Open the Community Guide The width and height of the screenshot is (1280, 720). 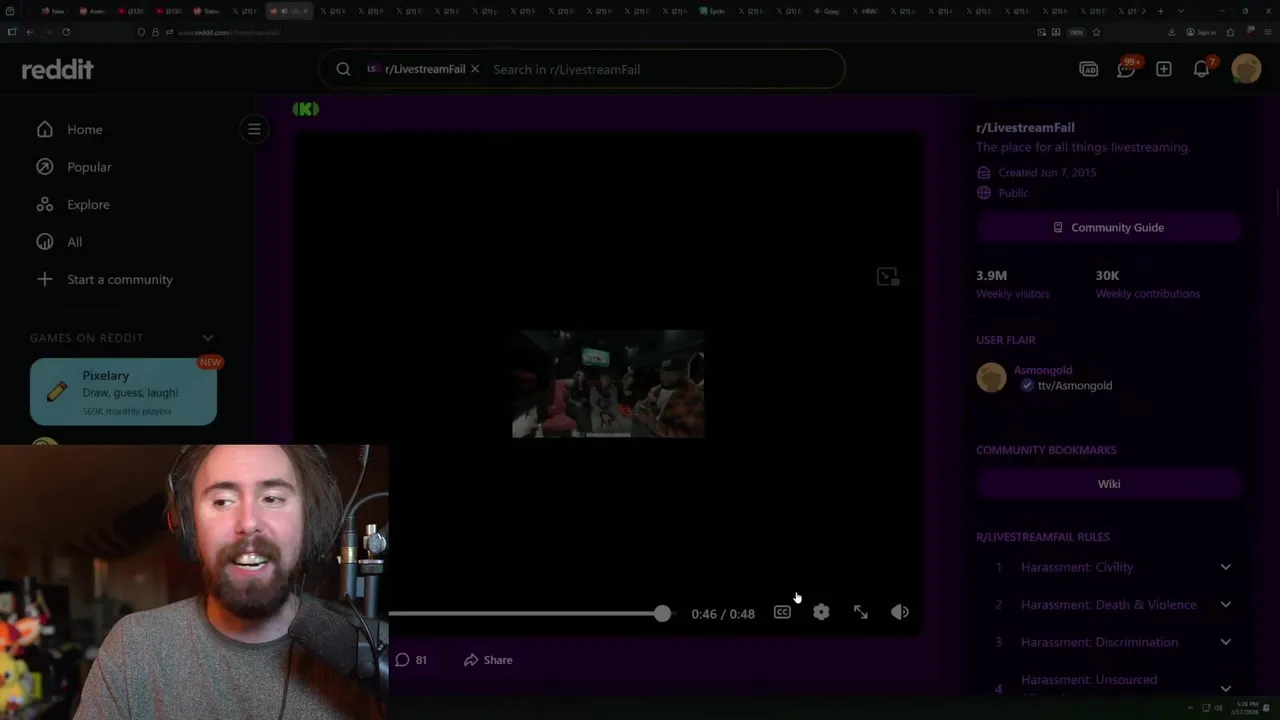pos(1108,227)
